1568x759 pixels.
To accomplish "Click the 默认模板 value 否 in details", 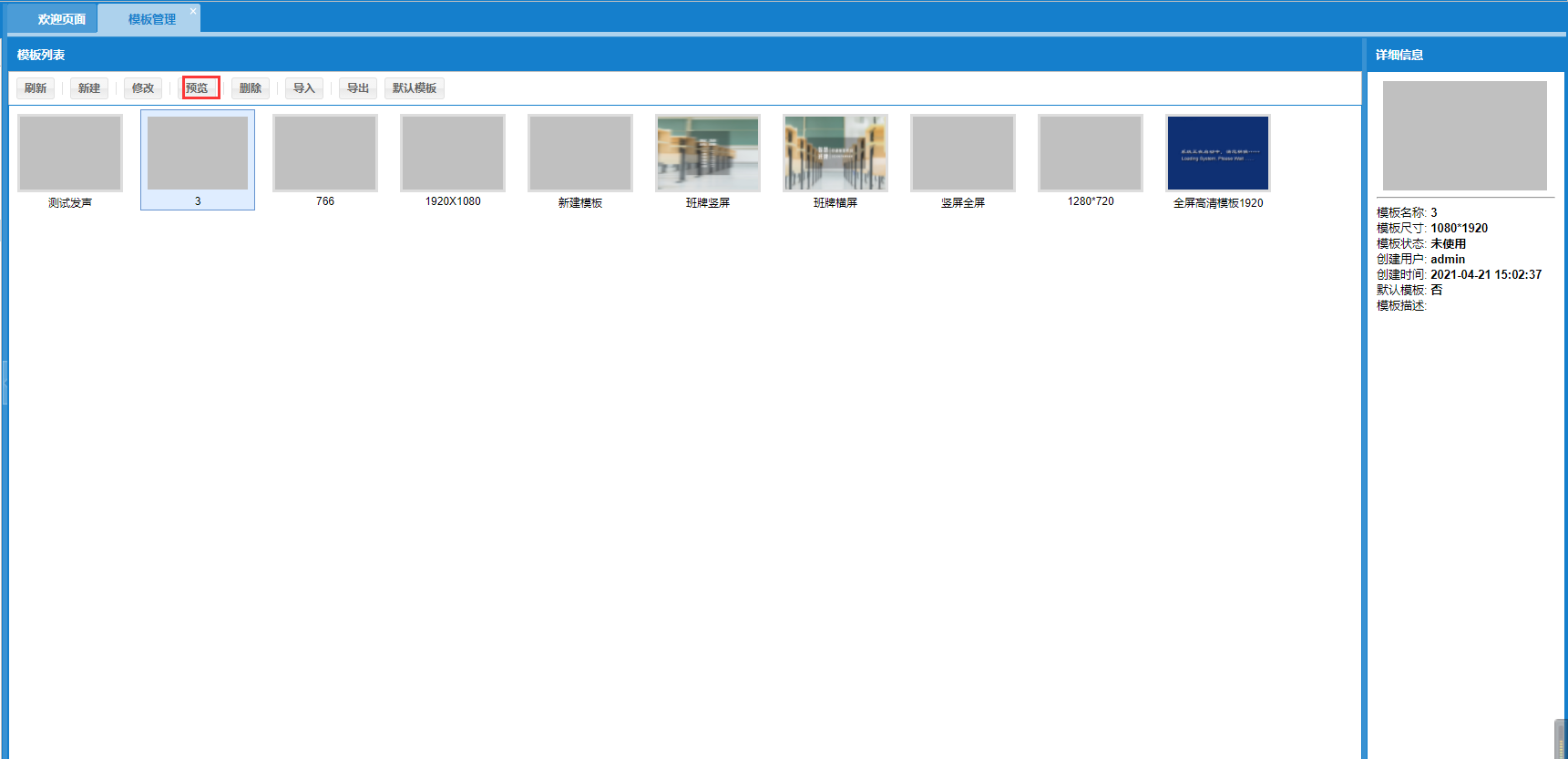I will point(1437,291).
